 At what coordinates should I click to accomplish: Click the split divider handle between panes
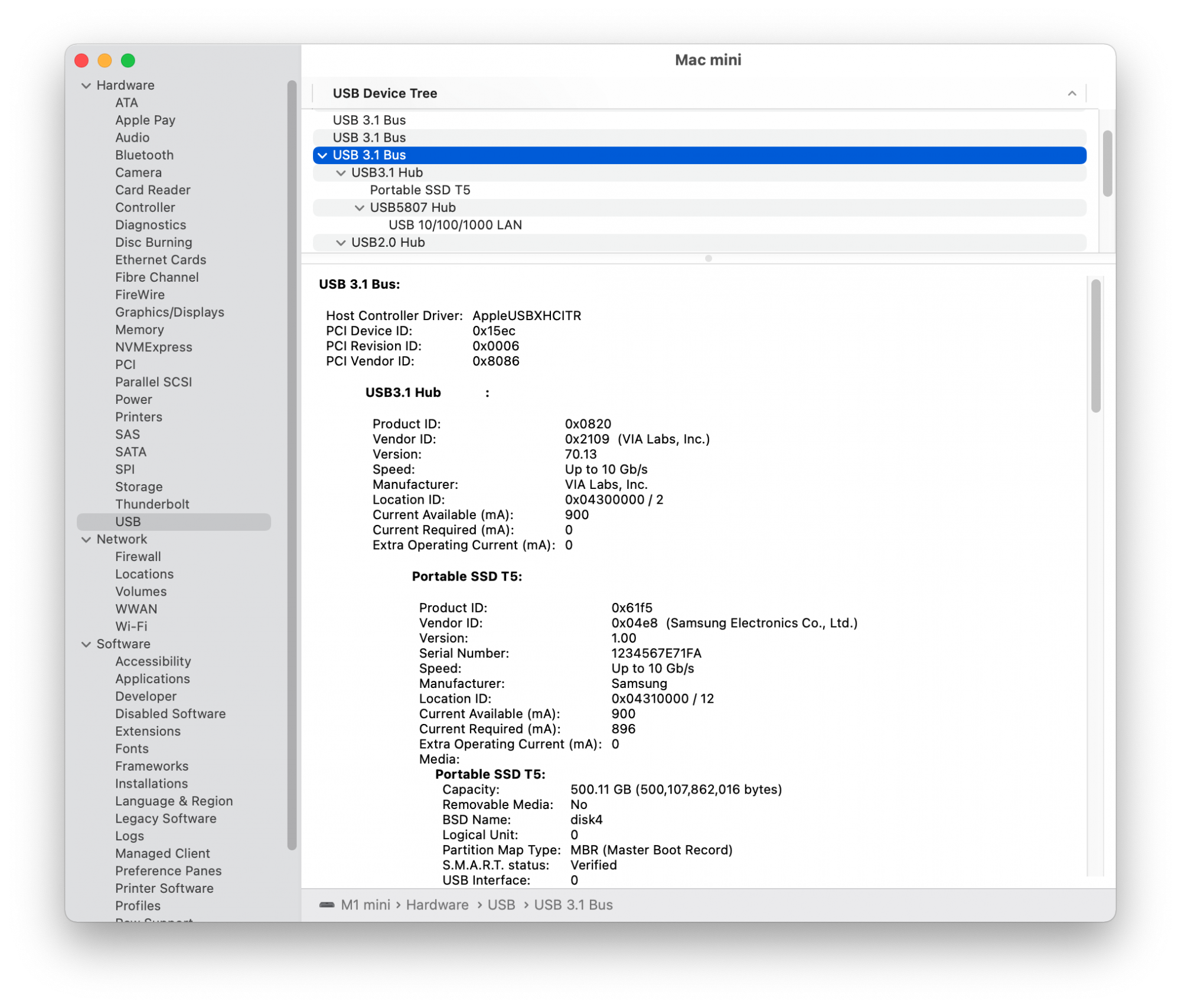708,259
